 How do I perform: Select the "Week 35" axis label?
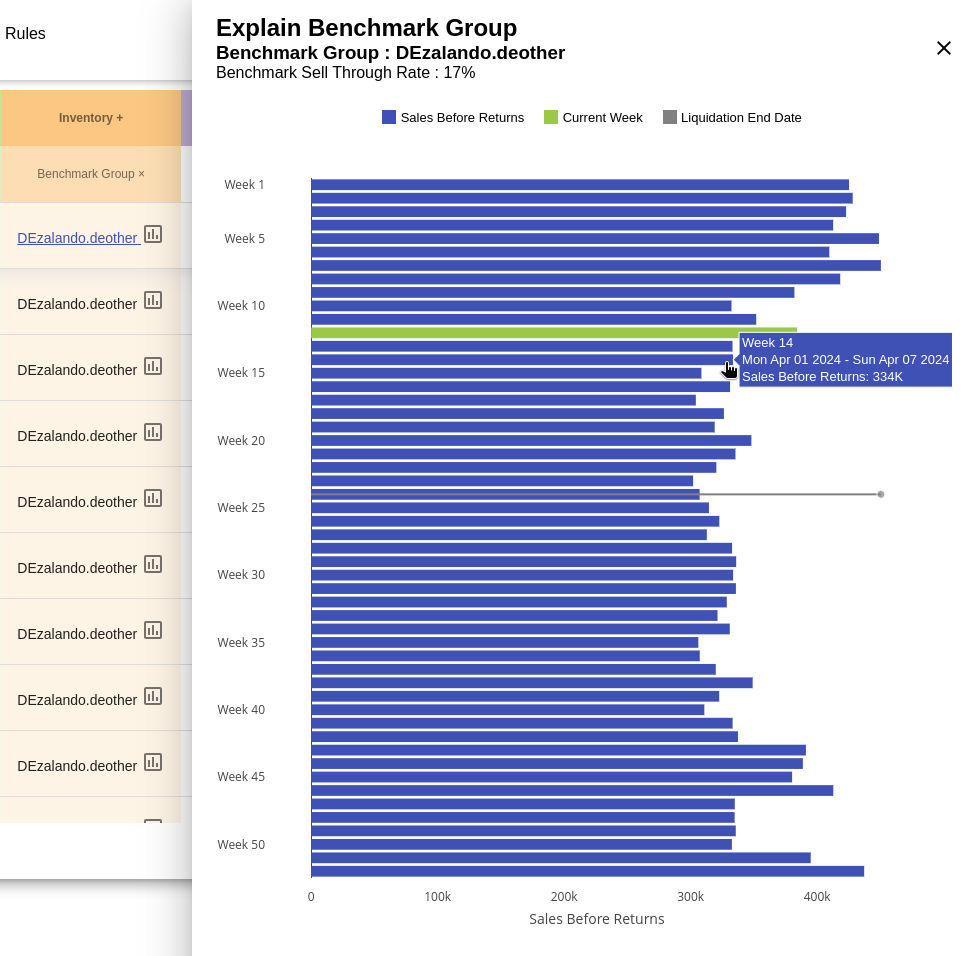click(241, 643)
